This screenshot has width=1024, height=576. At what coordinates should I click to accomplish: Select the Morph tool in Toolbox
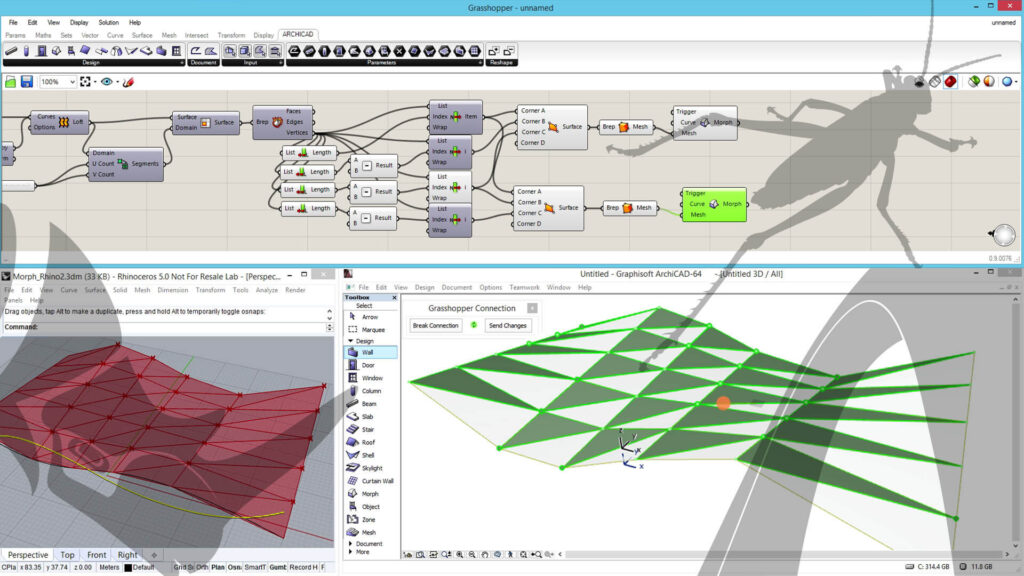(370, 494)
